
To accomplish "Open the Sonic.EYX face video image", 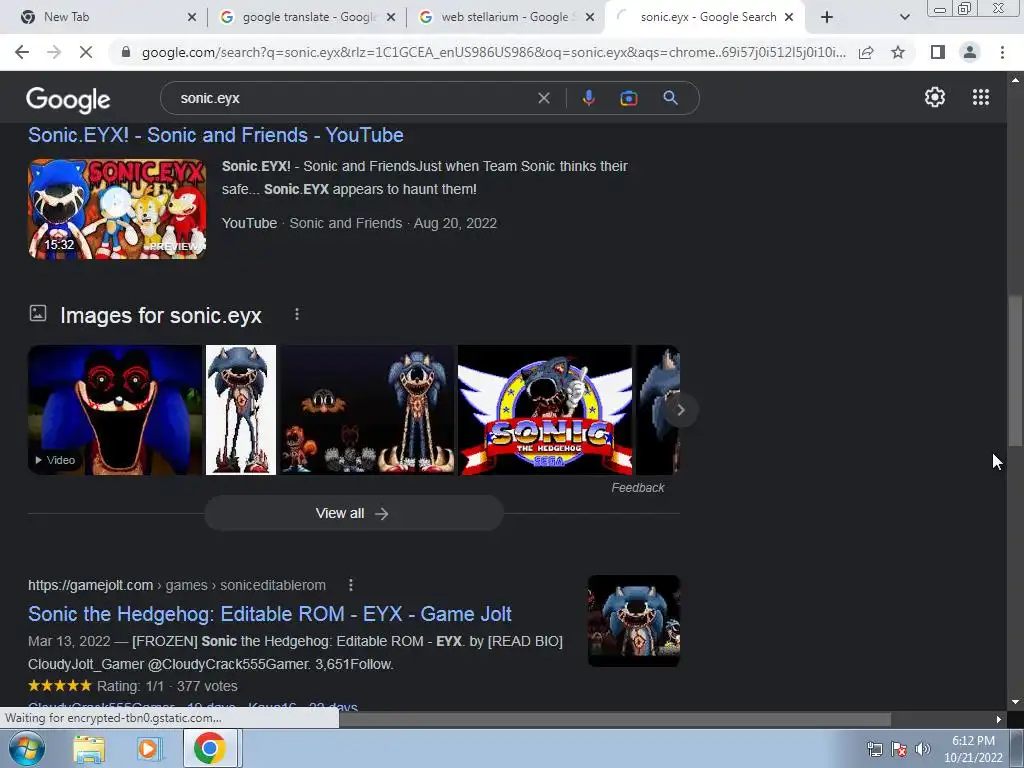I will (115, 409).
